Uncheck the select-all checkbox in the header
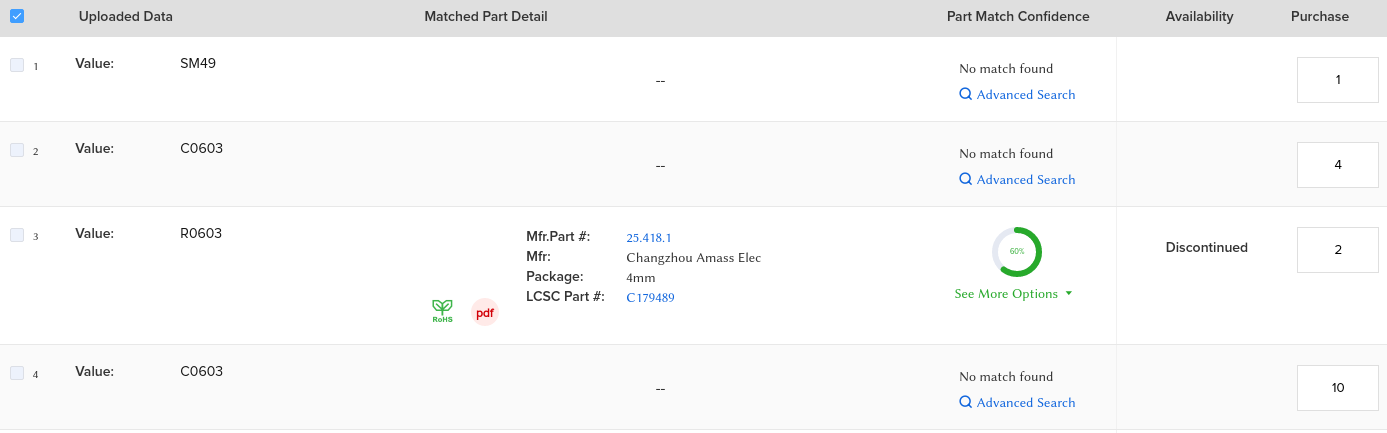The width and height of the screenshot is (1387, 433). click(x=17, y=16)
